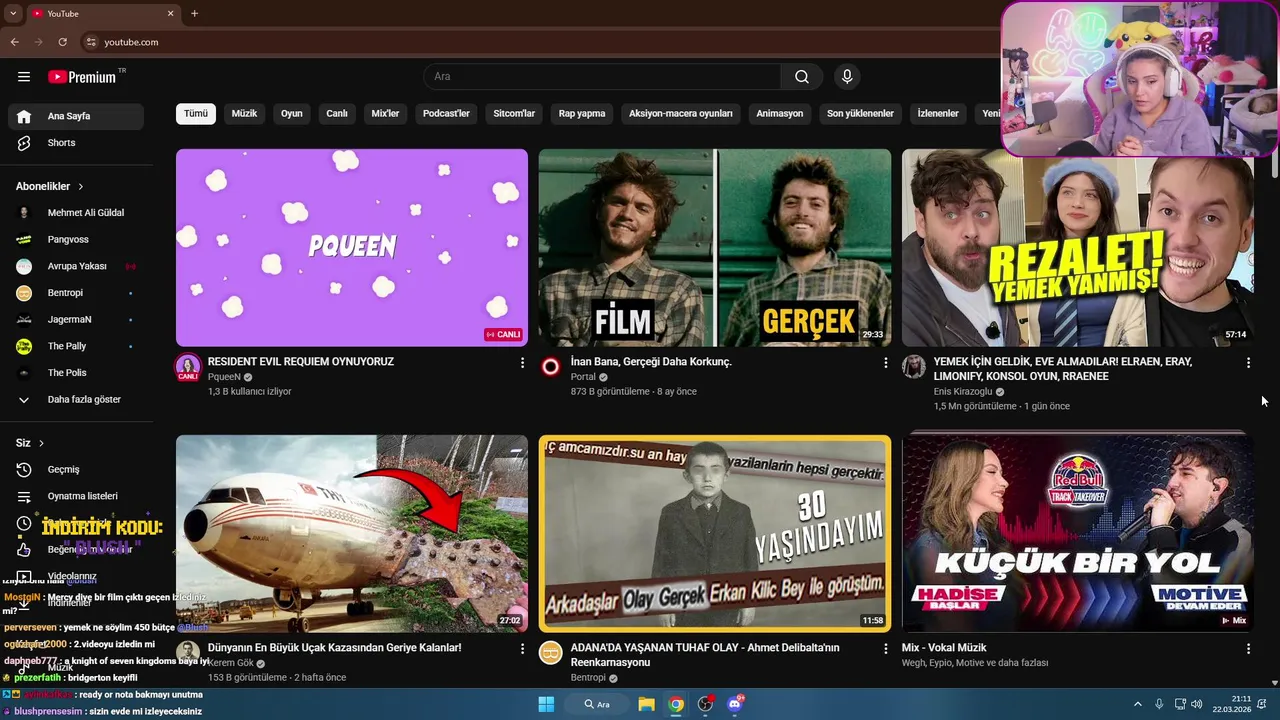Screen dimensions: 1280x720
Task: Open The Polis channel in sidebar
Action: point(76,373)
